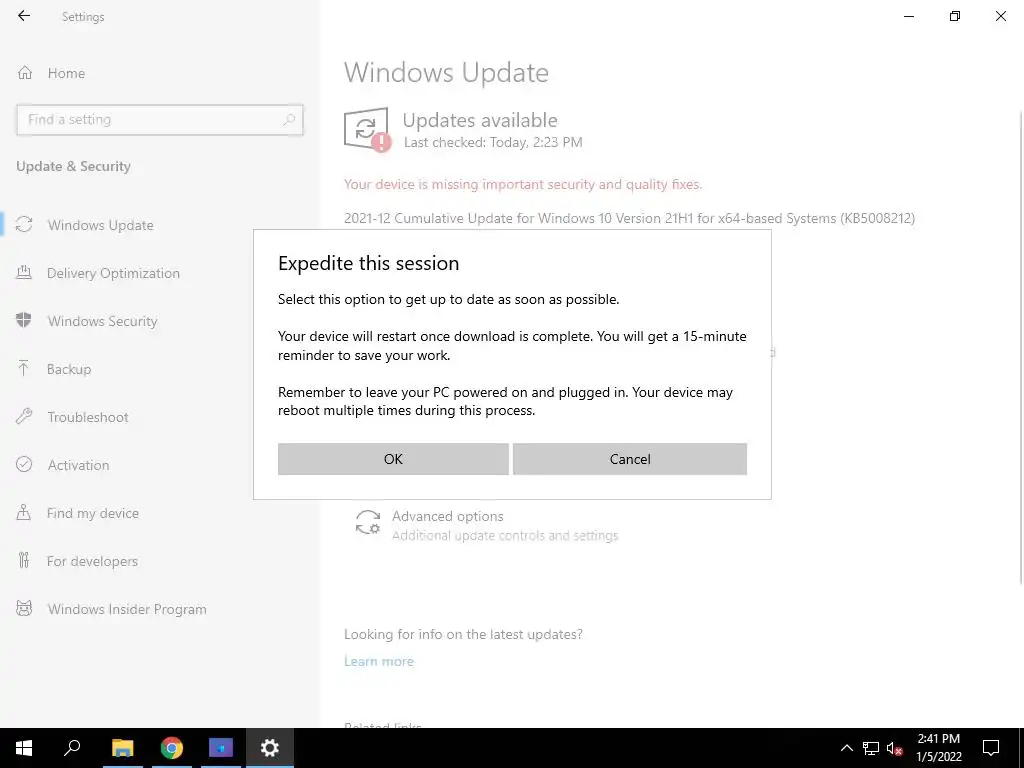Open Find my device settings

pos(93,513)
